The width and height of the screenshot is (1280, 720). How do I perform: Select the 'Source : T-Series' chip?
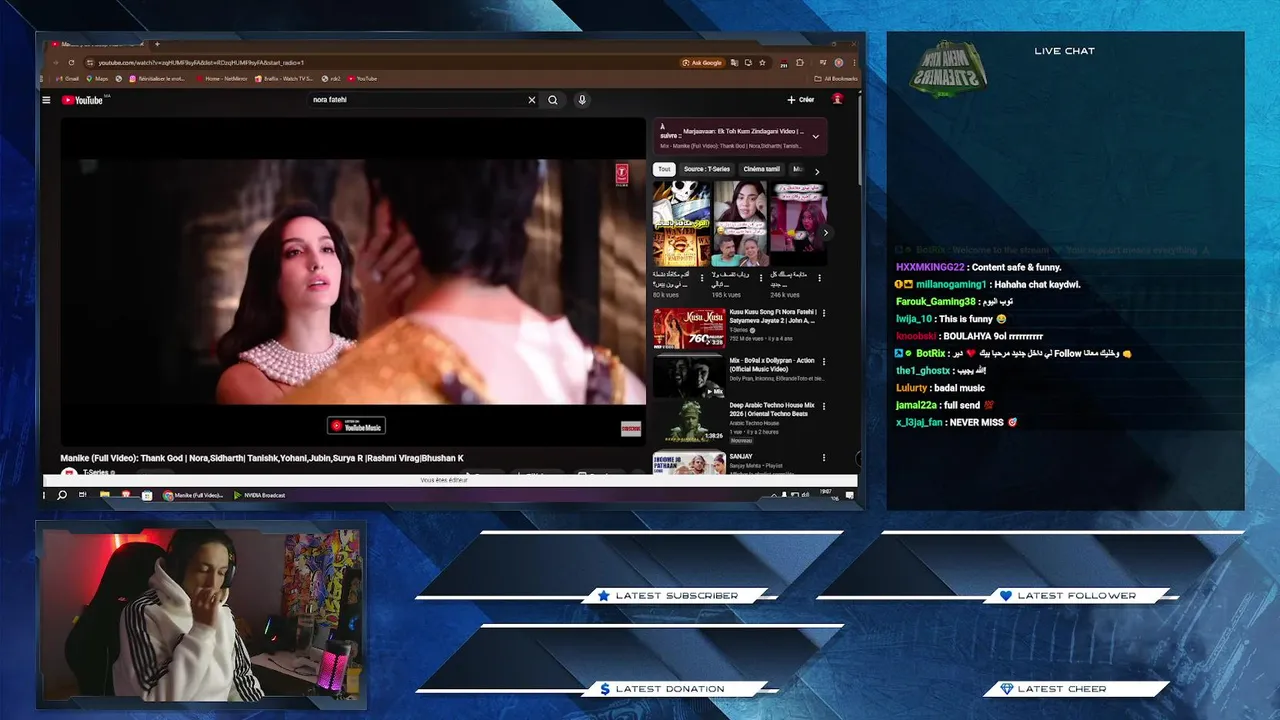coord(707,169)
